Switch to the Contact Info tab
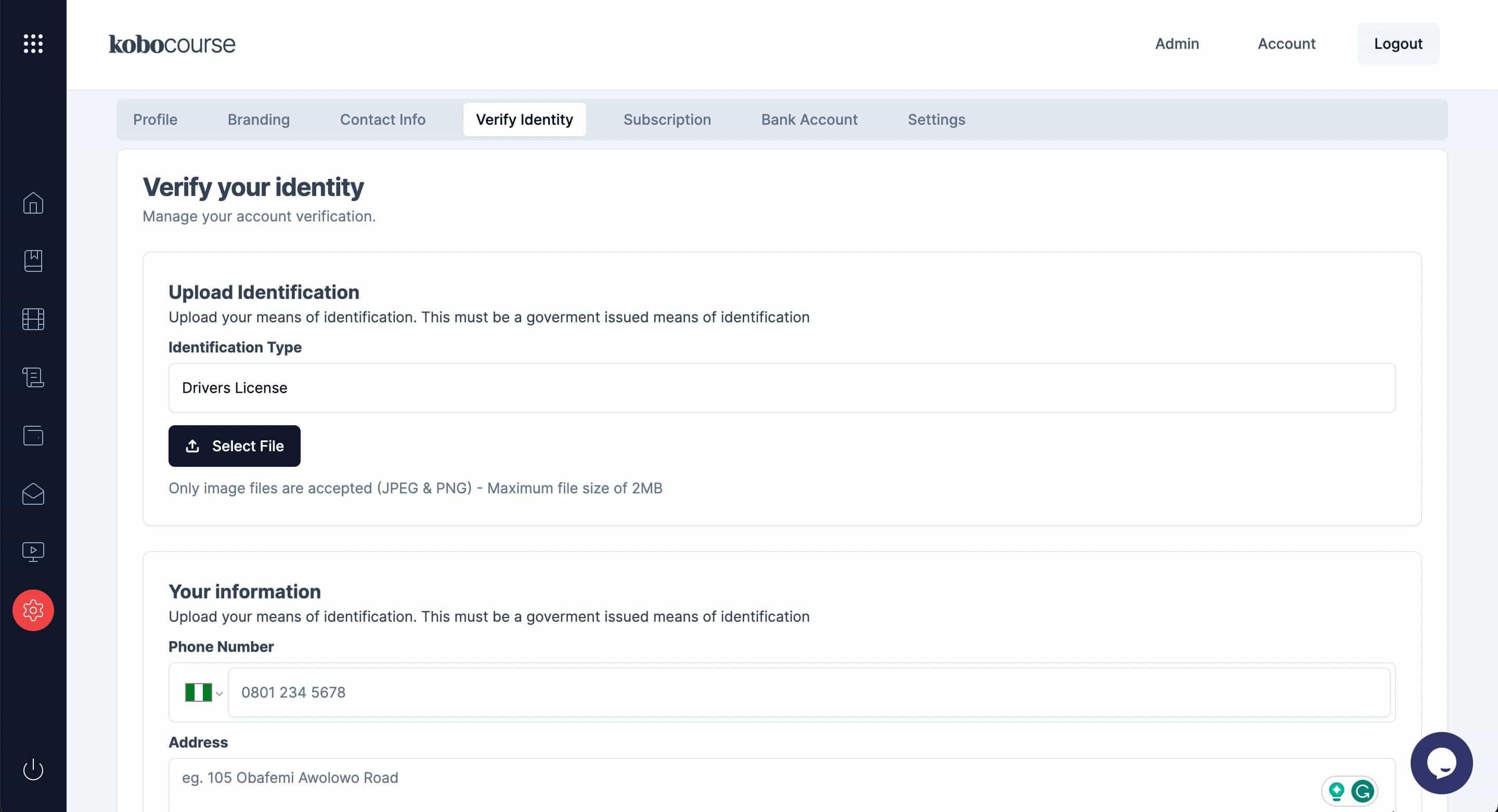1498x812 pixels. coord(383,120)
